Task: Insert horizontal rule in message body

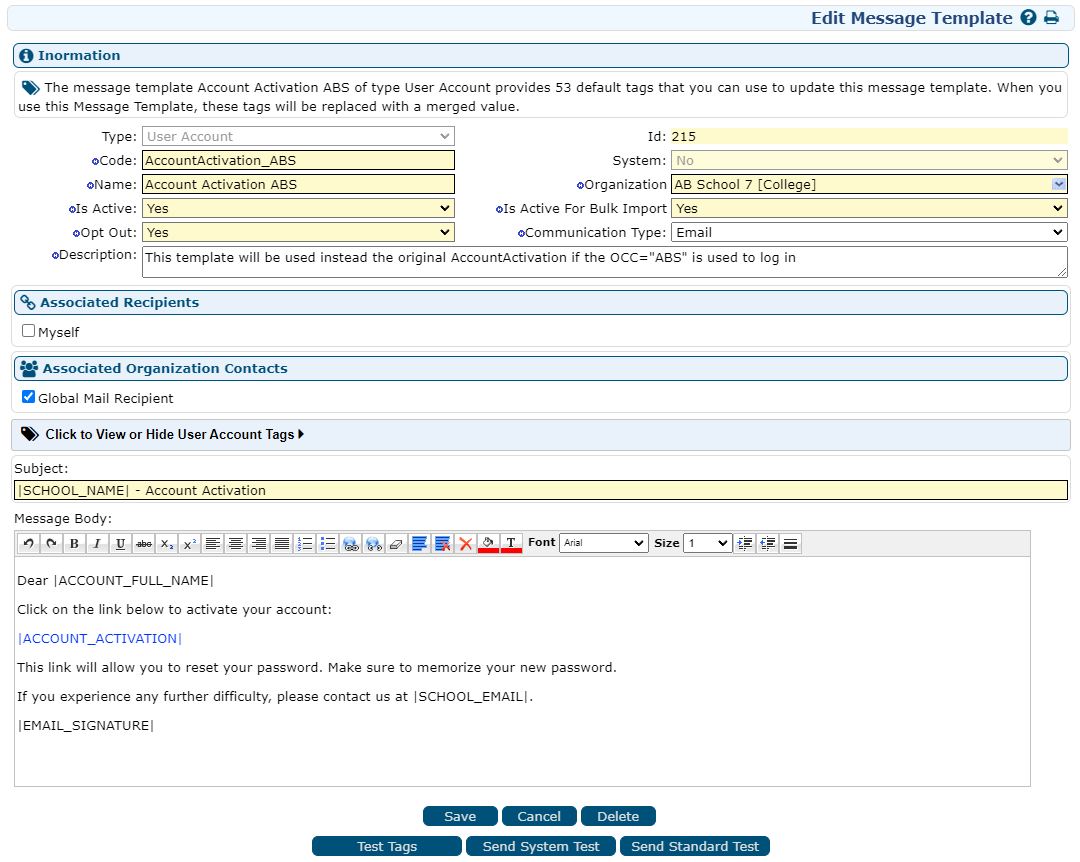Action: point(790,543)
